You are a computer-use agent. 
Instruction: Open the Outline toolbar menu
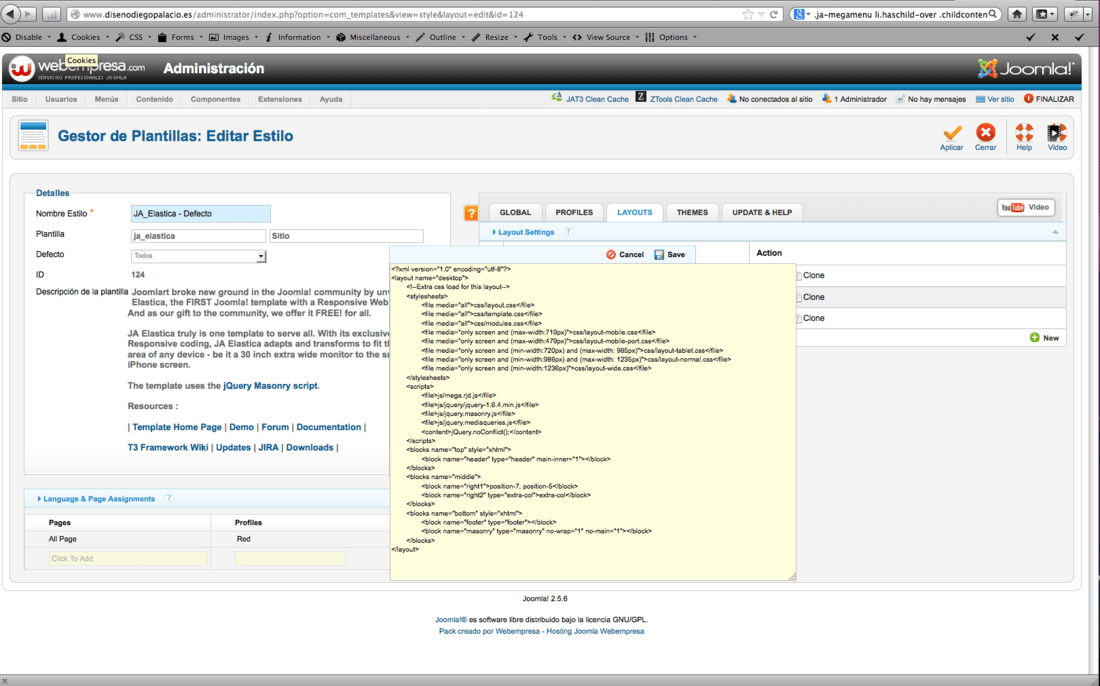click(441, 37)
